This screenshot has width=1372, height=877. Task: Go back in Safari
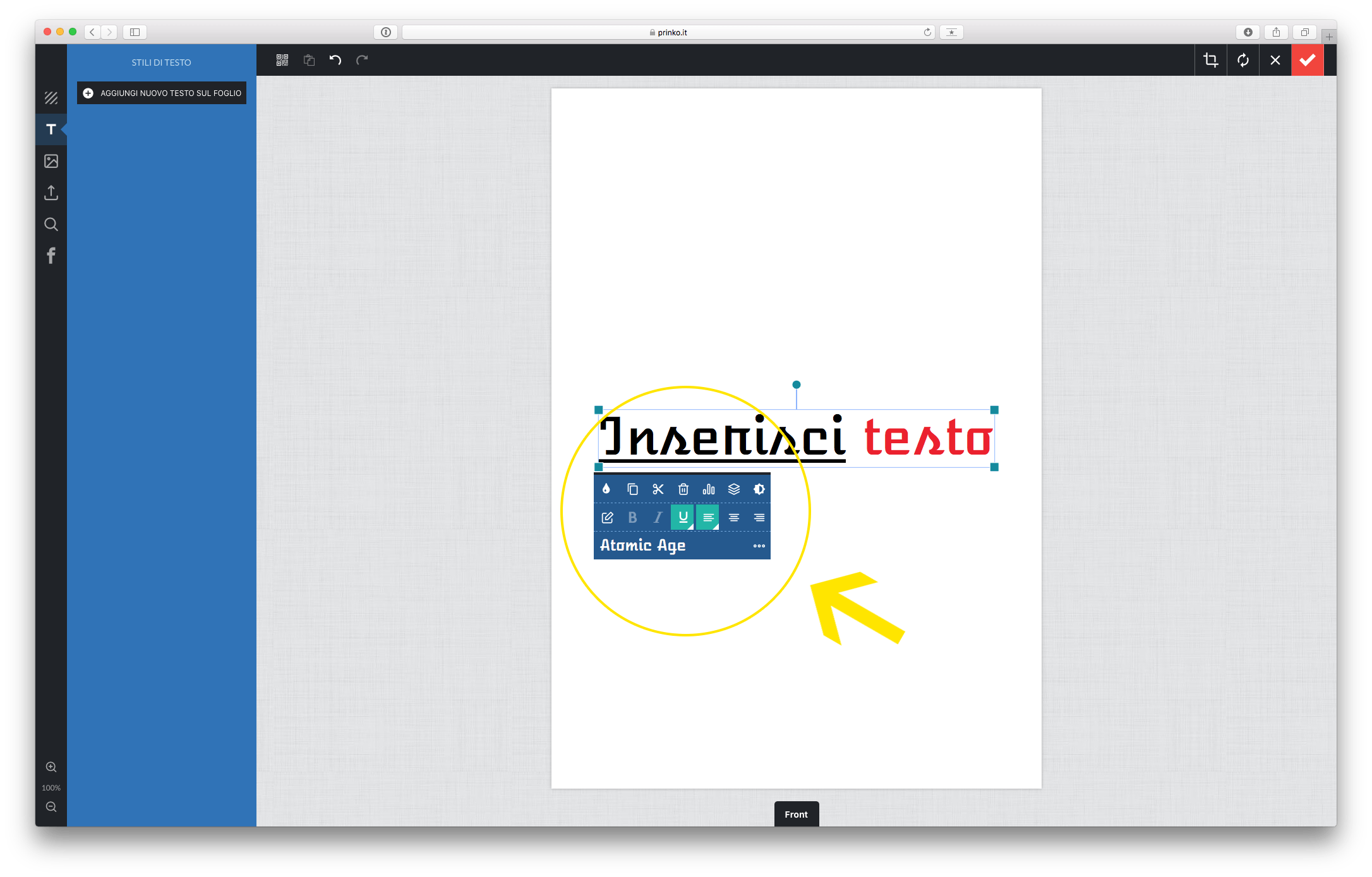[x=92, y=32]
